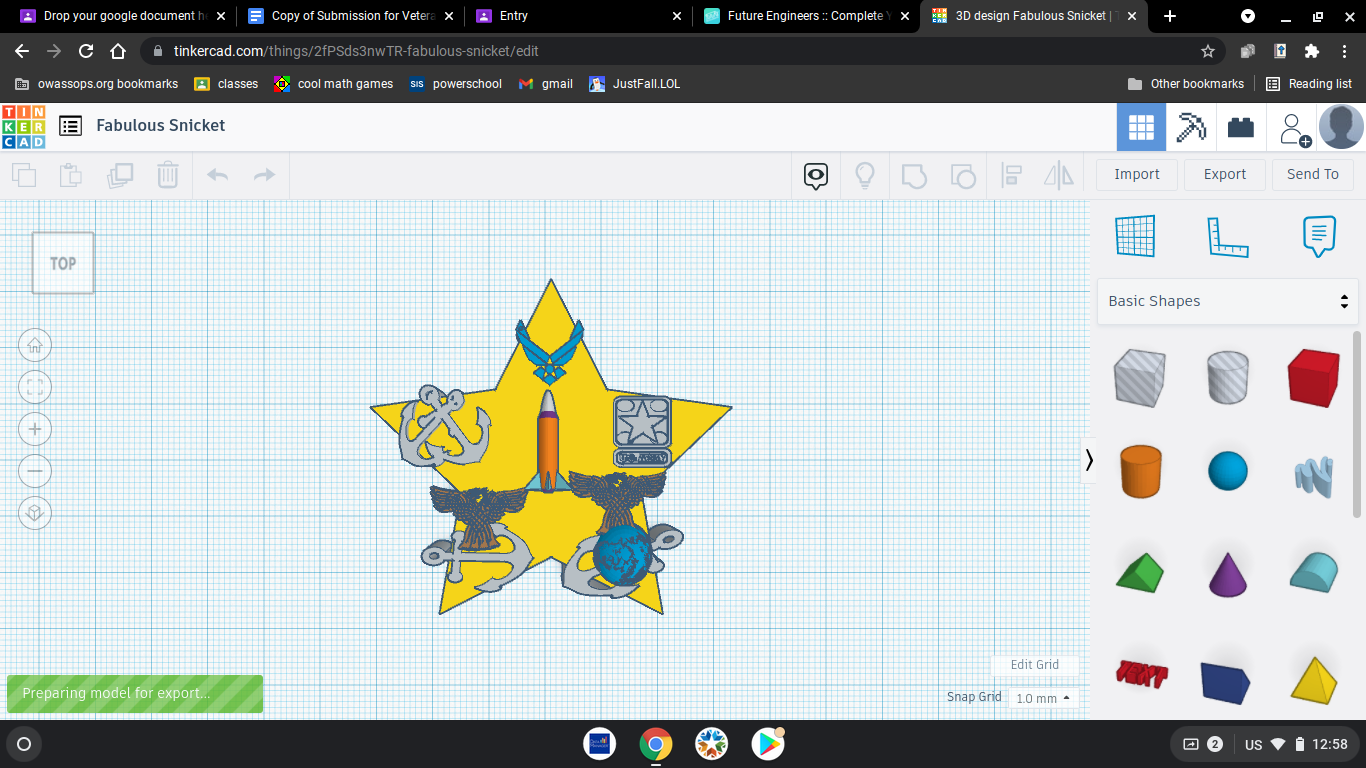
Task: Toggle the Show all eye icon
Action: click(816, 176)
